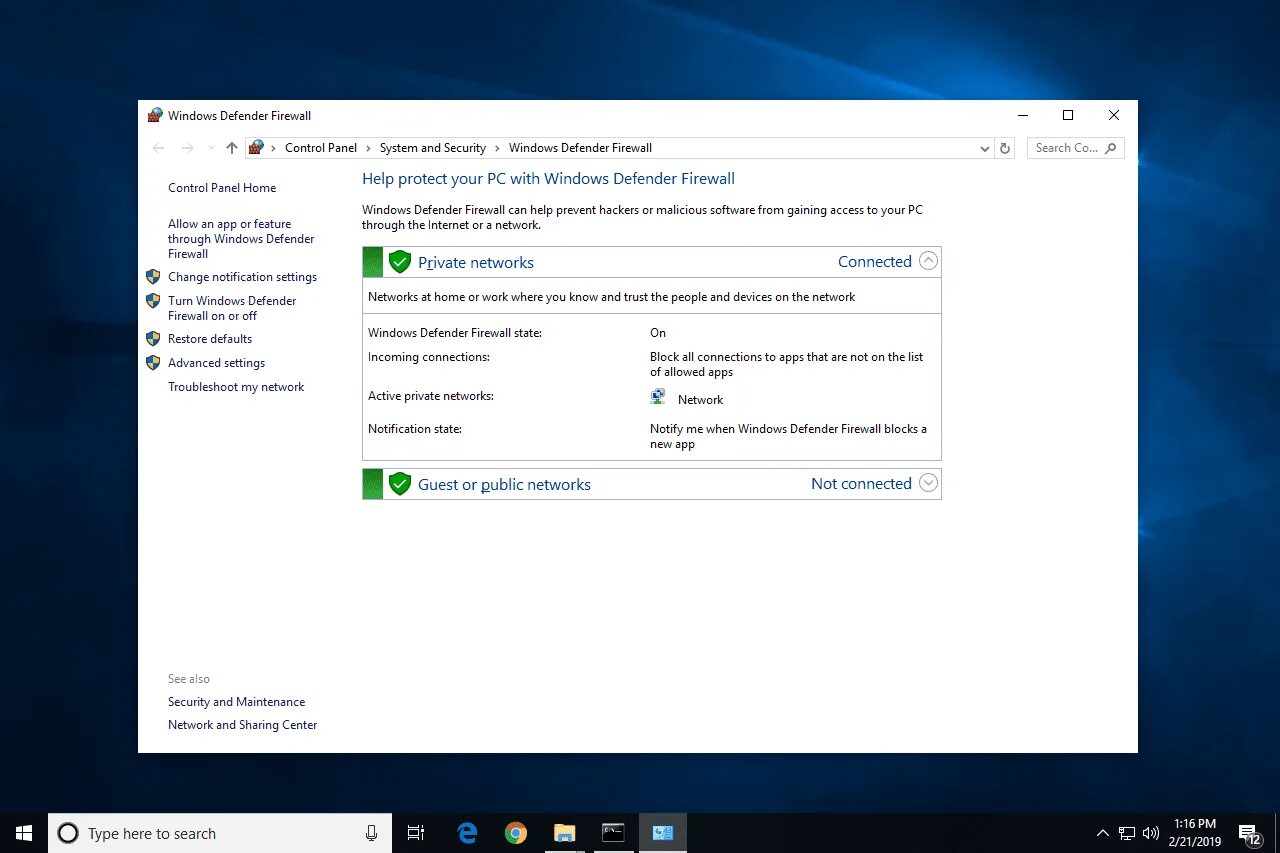
Task: Click the search magnifier icon
Action: tap(1110, 148)
